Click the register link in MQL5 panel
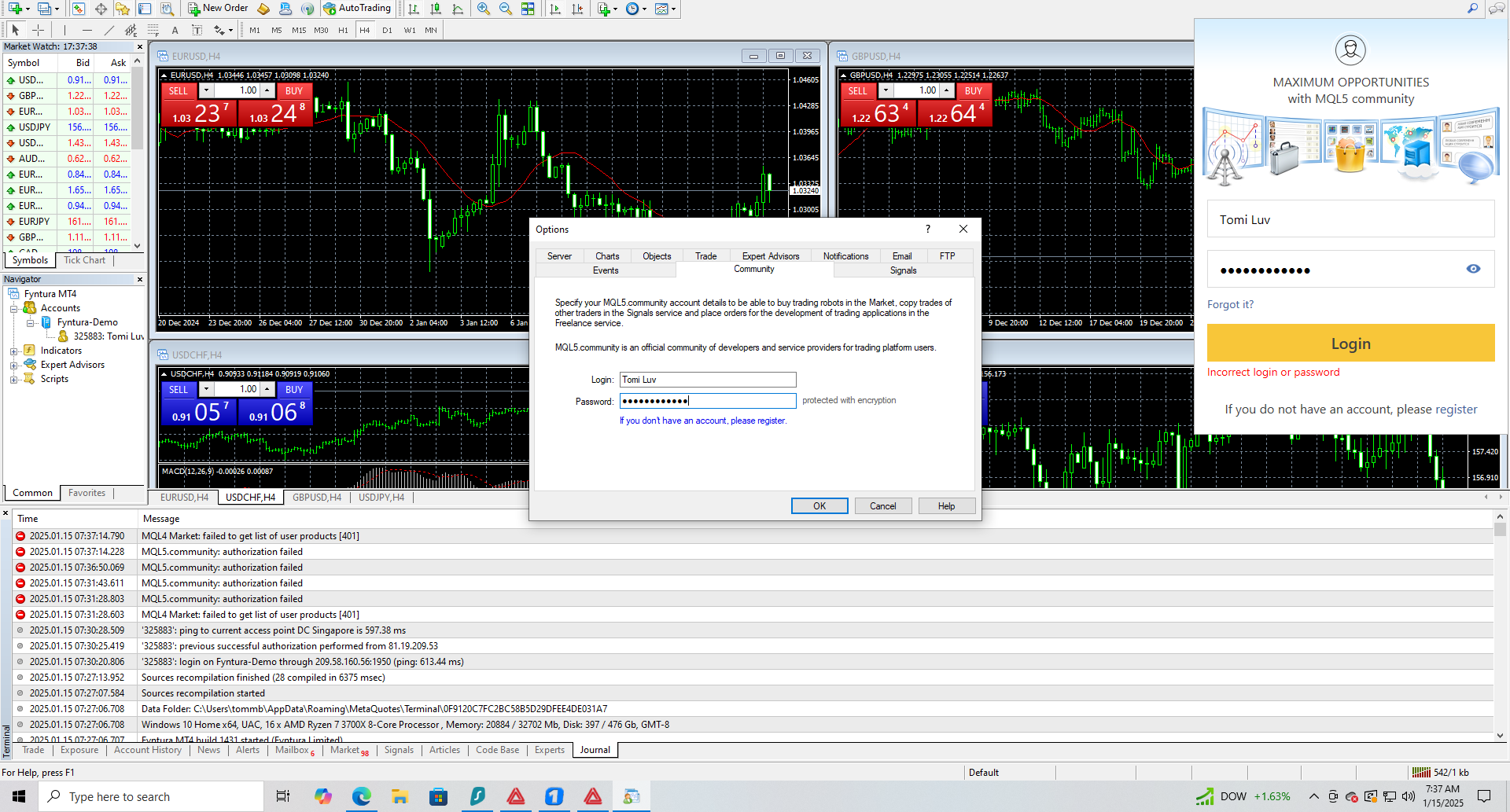 click(x=1457, y=410)
